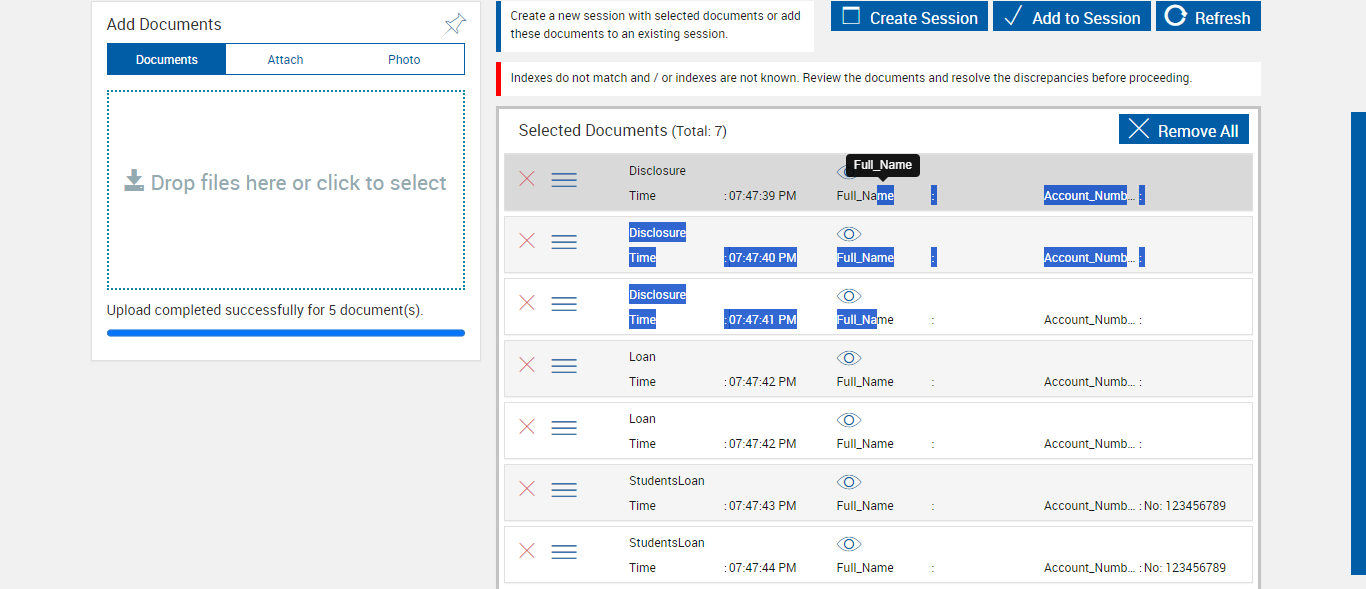This screenshot has width=1366, height=589.
Task: Click reorder handle of second Loan row
Action: (564, 428)
